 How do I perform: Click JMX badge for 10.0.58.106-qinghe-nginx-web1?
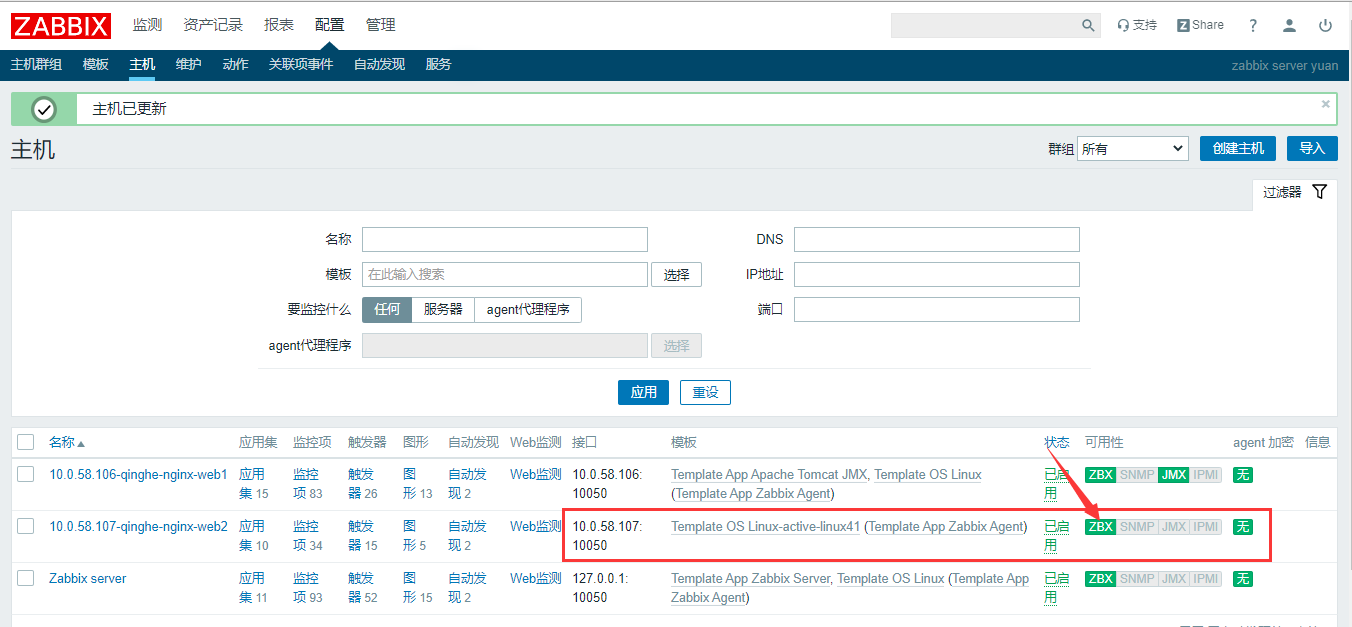coord(1174,475)
